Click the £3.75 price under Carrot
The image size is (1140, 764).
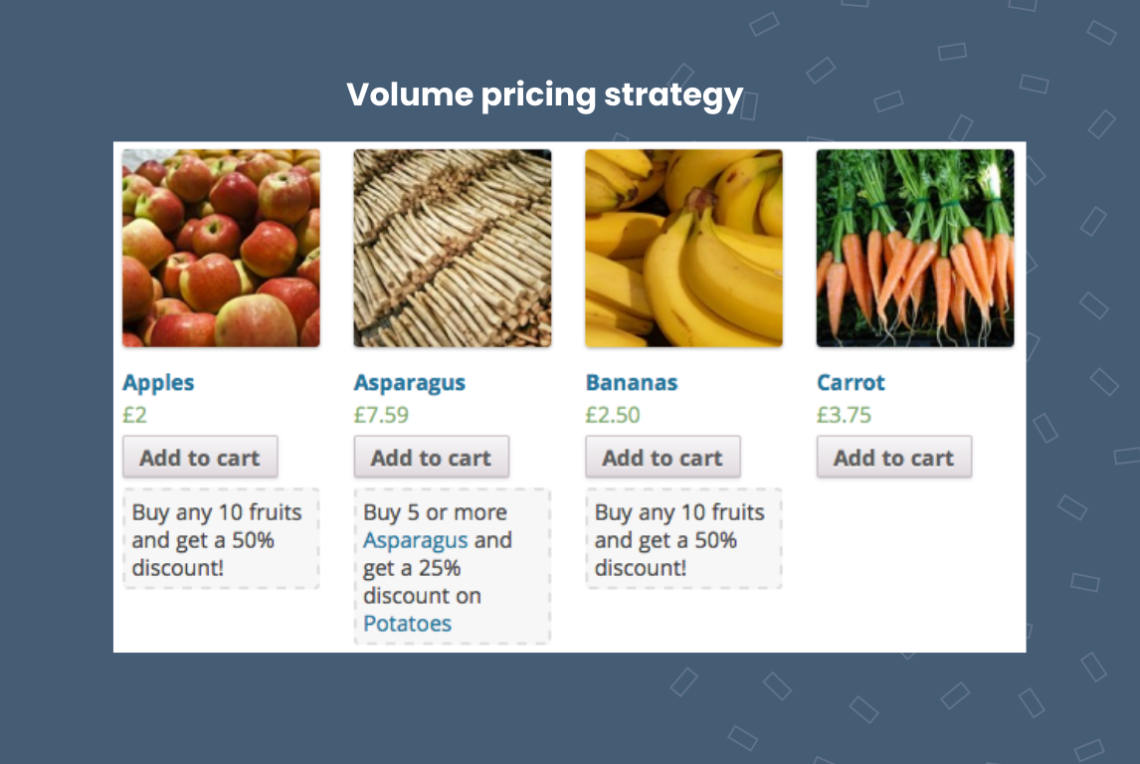pos(843,414)
